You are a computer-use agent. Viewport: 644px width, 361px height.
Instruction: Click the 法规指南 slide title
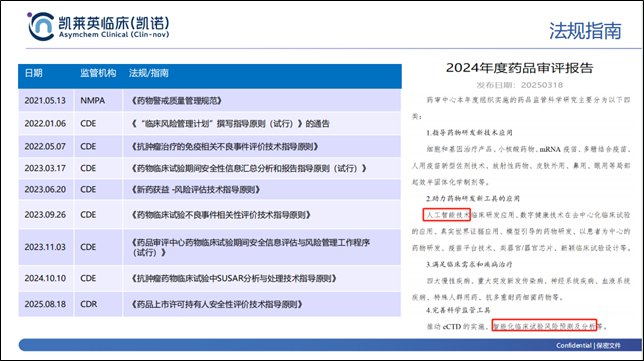[585, 31]
